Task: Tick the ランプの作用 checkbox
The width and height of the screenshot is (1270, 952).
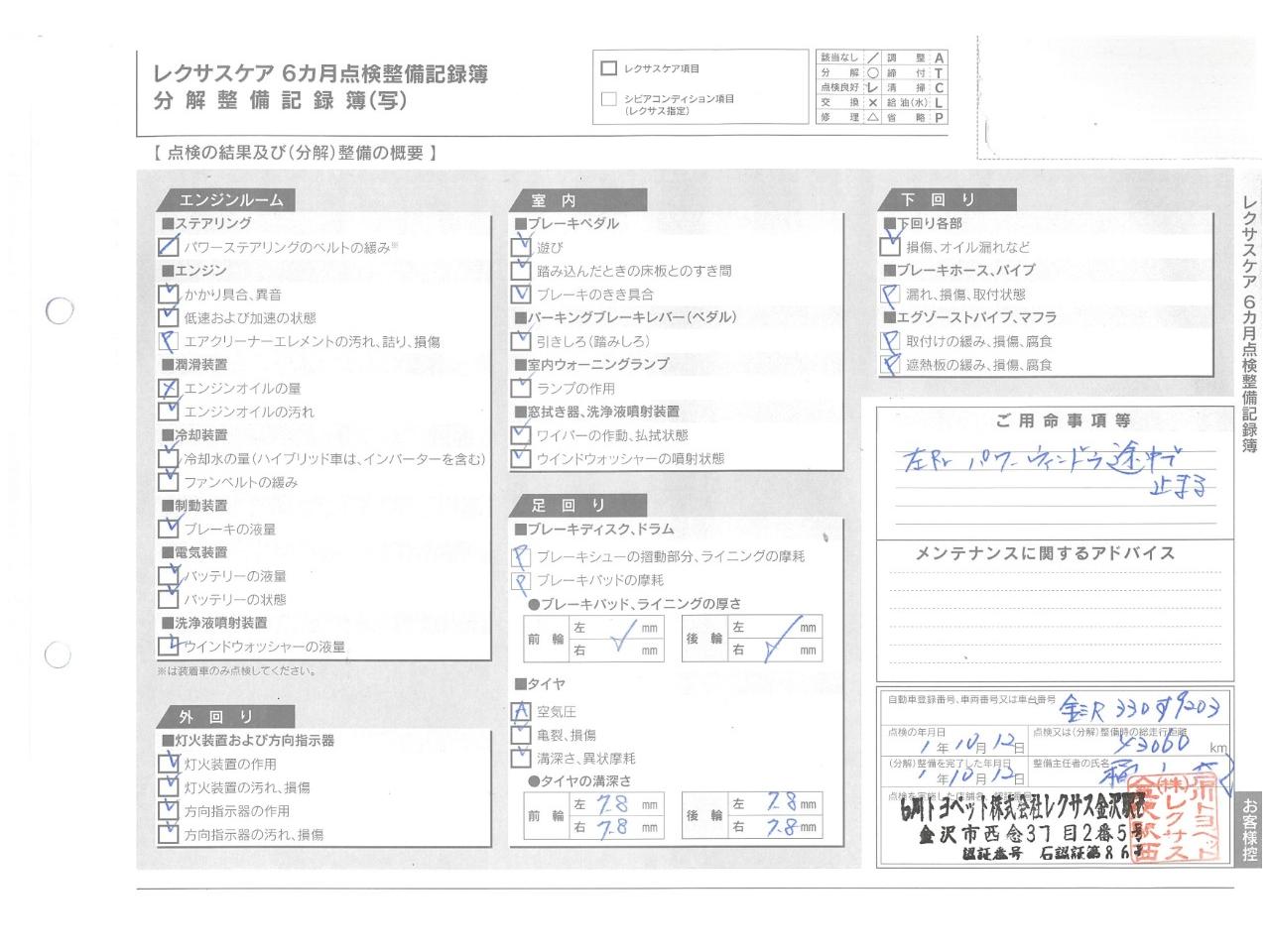Action: (x=521, y=389)
